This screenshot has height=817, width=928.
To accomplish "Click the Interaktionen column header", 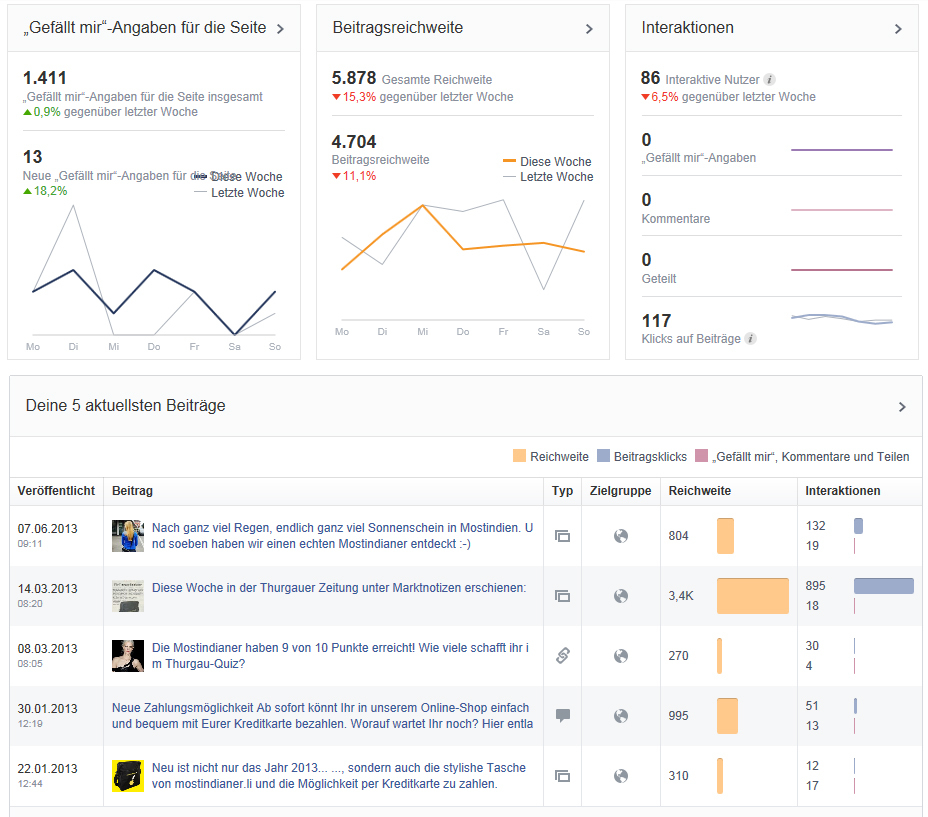I will coord(843,491).
